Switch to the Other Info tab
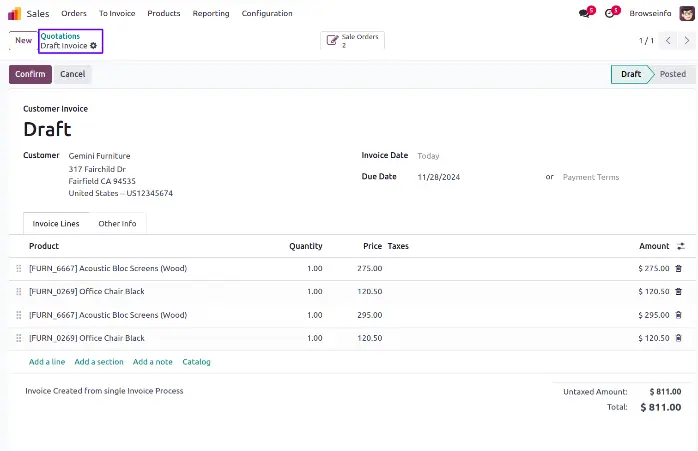 coord(117,224)
